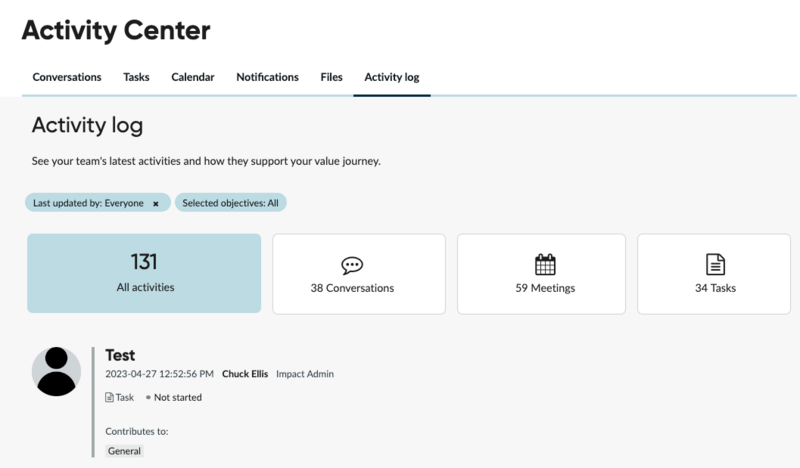
Task: Select the 131 All activities card
Action: click(x=144, y=273)
